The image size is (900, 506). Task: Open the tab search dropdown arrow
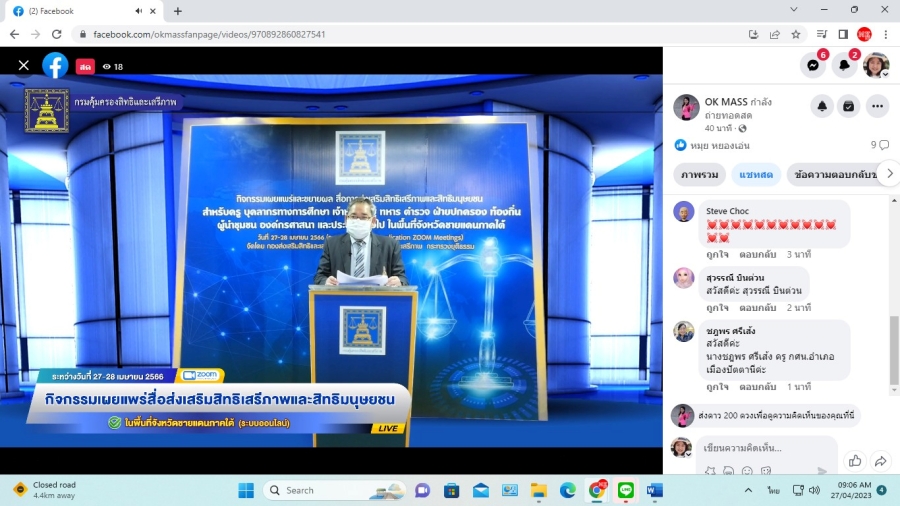(793, 10)
